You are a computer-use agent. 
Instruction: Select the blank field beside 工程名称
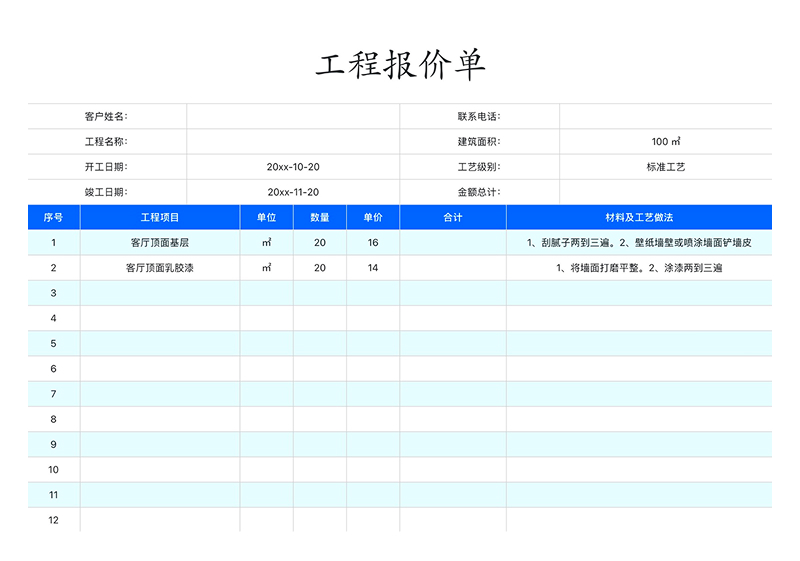293,142
